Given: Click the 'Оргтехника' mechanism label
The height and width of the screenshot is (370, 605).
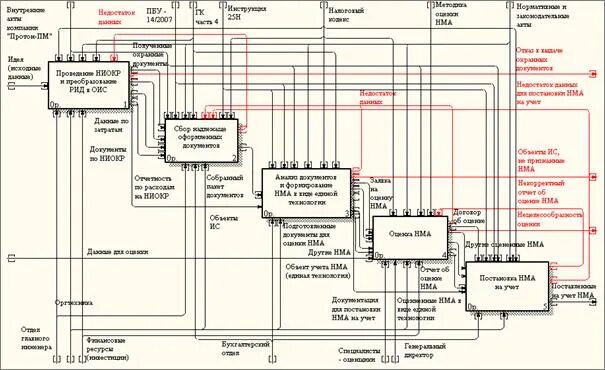Looking at the screenshot, I should point(74,302).
